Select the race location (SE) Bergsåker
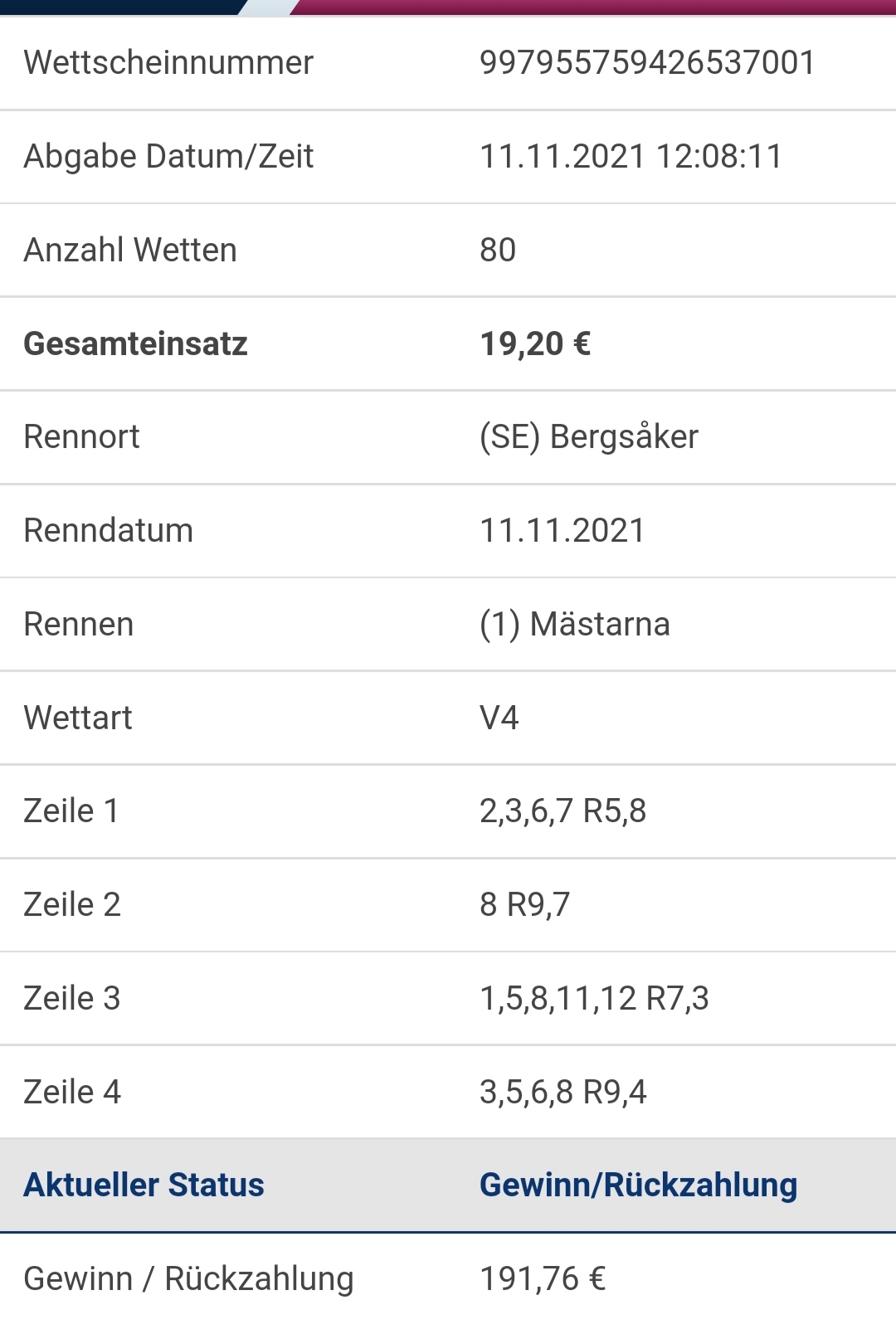The height and width of the screenshot is (1324, 896). pyautogui.click(x=589, y=437)
